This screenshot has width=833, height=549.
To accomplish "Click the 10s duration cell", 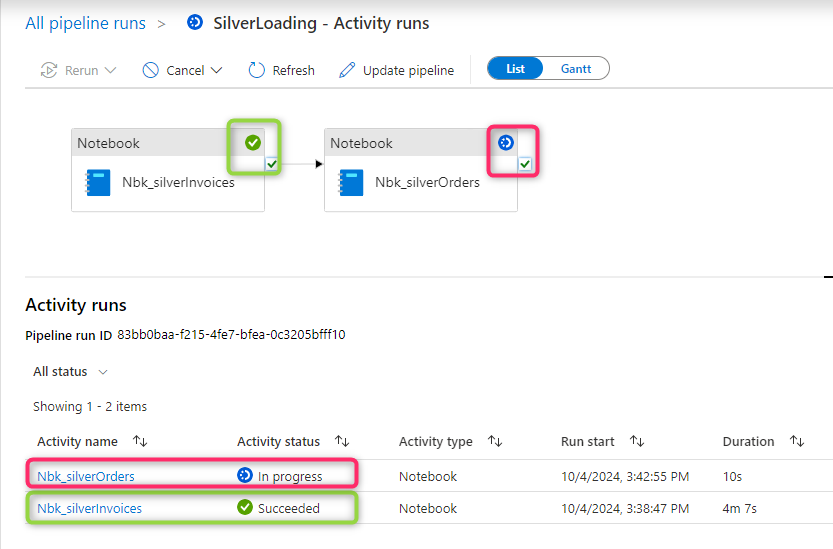I will [732, 476].
